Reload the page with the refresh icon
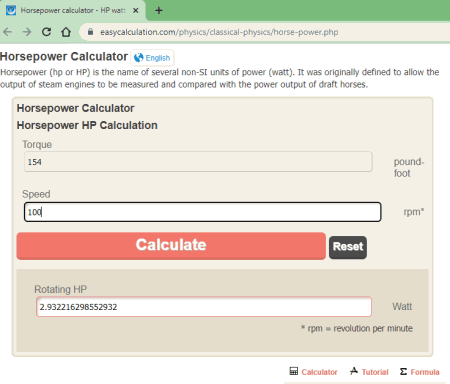Screen dimensions: 450x384 point(46,32)
